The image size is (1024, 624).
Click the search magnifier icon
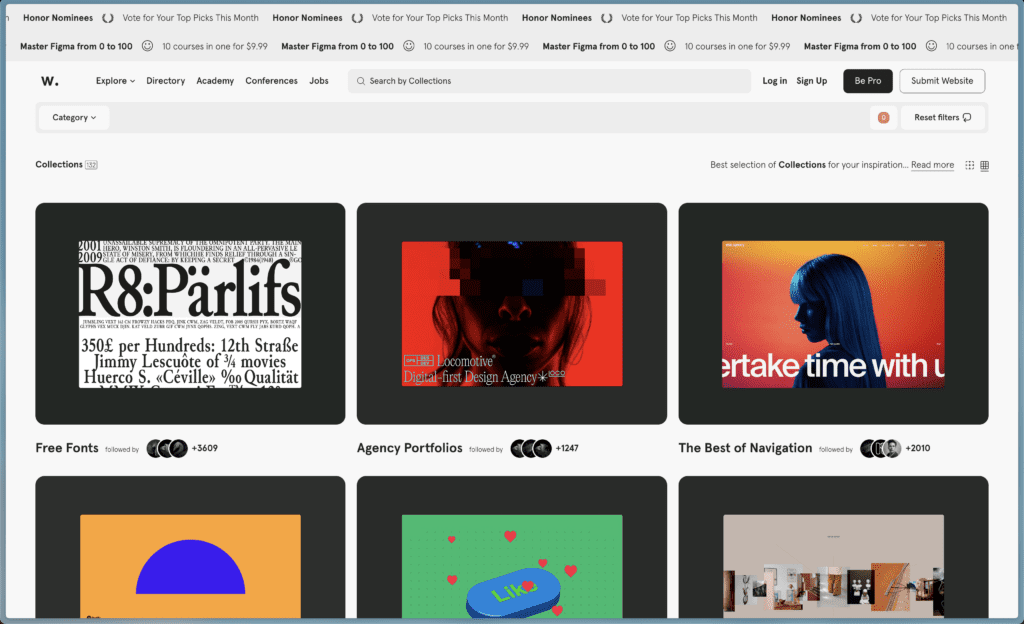tap(360, 81)
